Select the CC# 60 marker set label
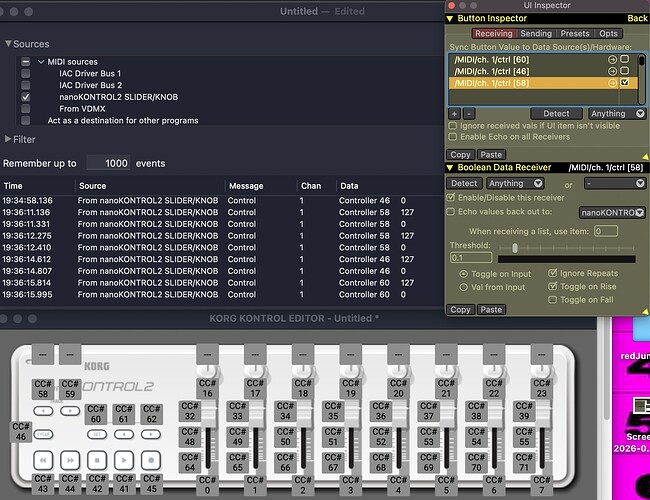Image resolution: width=650 pixels, height=500 pixels. pos(96,414)
